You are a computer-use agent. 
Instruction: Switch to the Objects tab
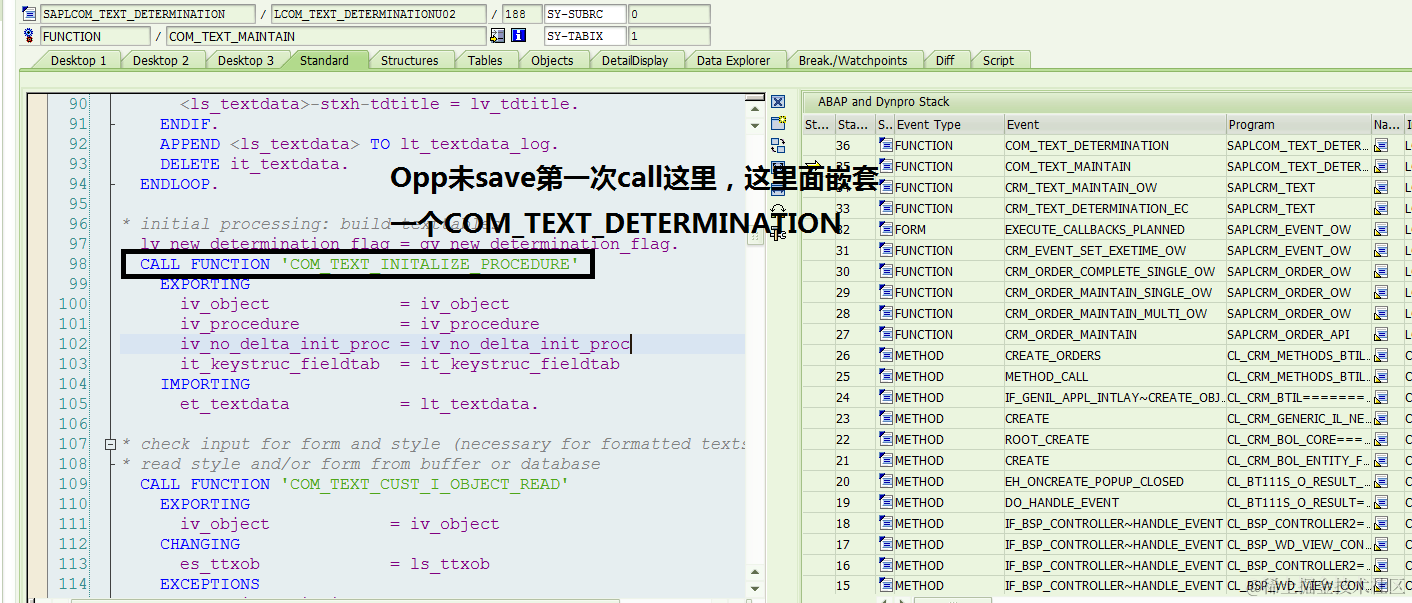click(552, 61)
